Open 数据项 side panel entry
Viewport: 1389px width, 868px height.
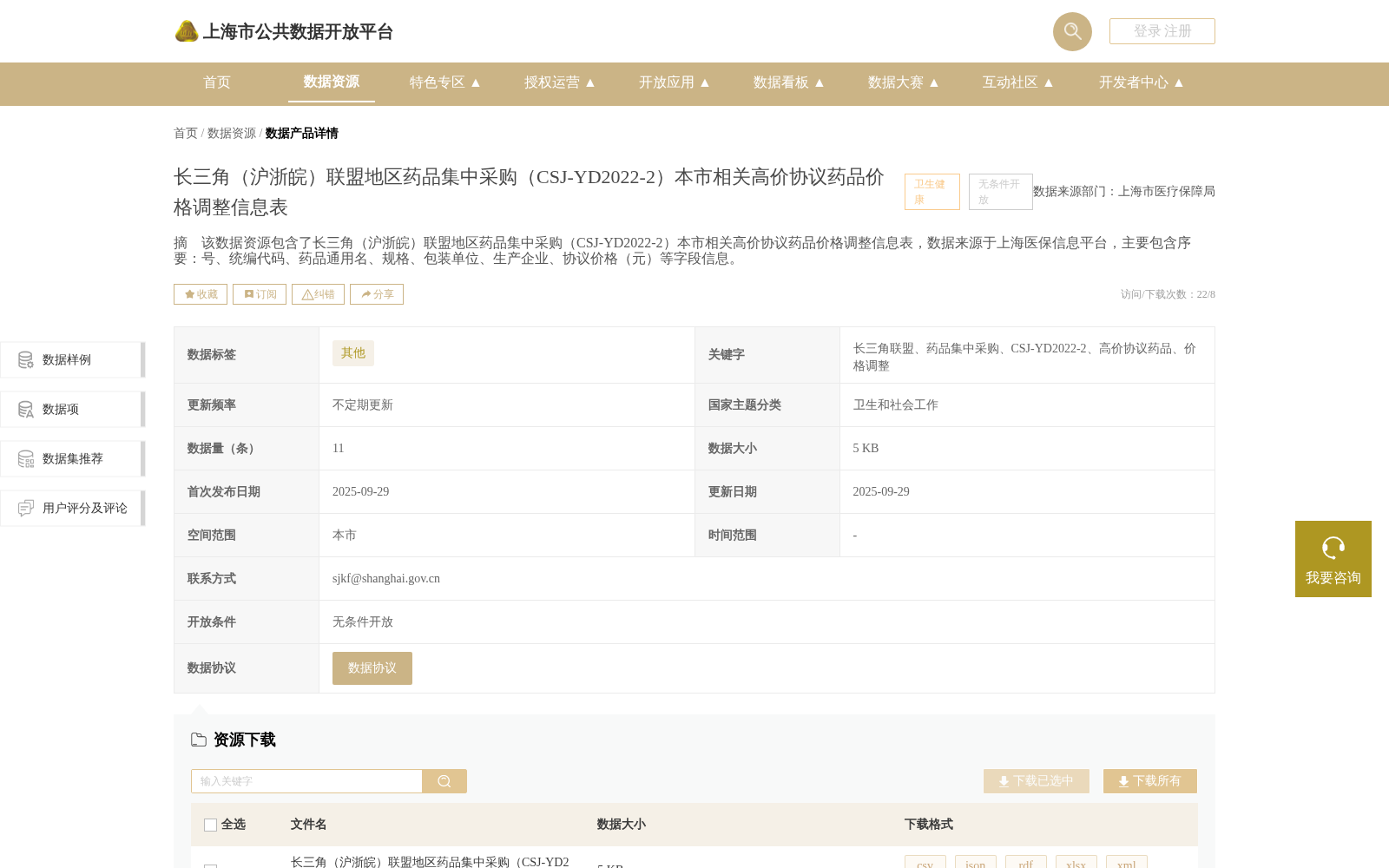73,409
